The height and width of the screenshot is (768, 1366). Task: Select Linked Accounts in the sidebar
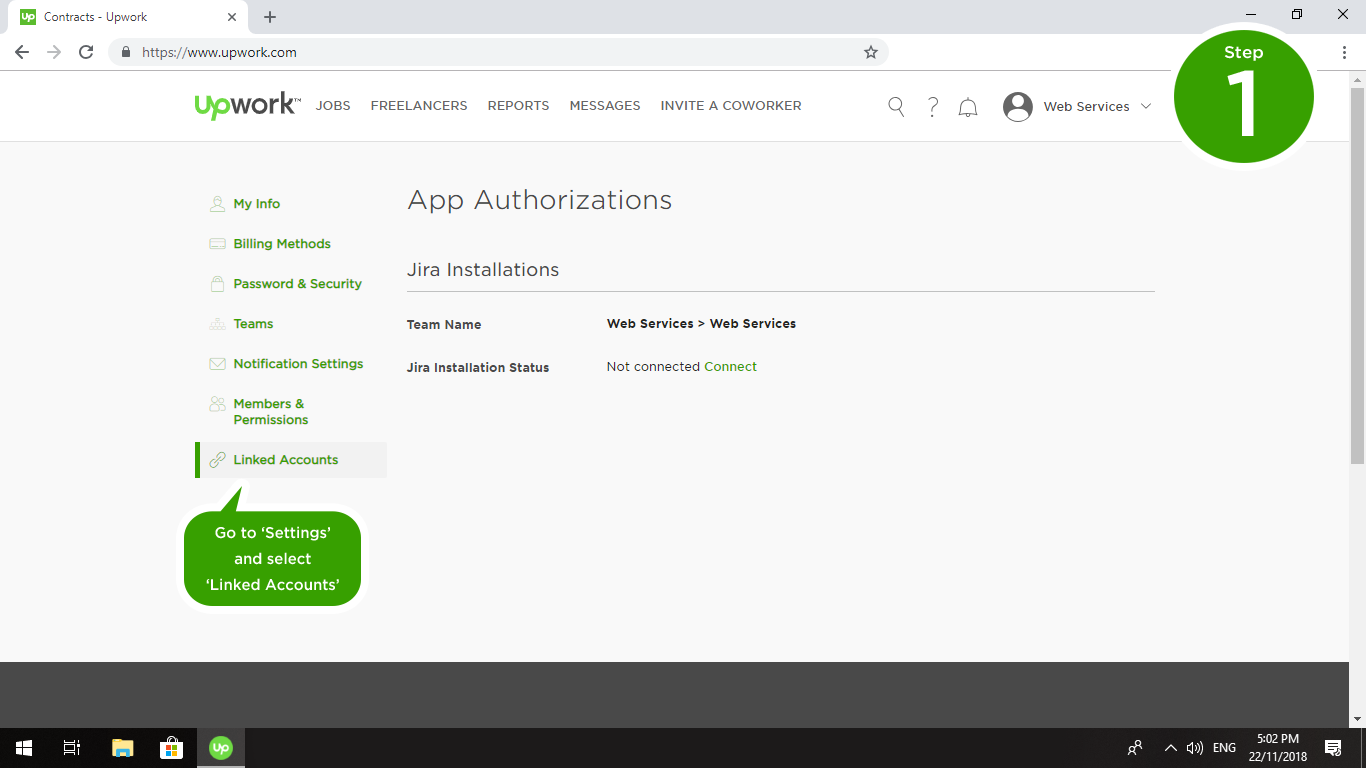pos(286,460)
